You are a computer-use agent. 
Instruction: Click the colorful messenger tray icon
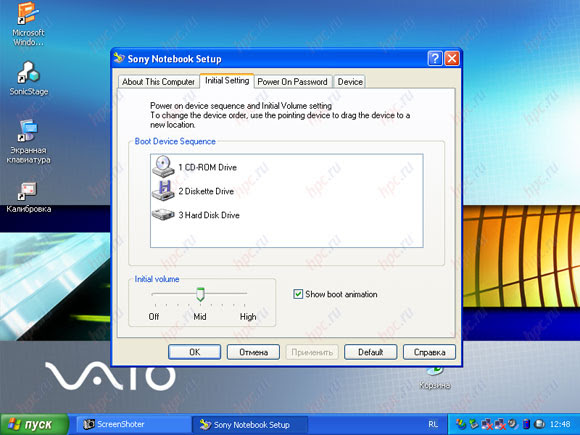pos(461,424)
